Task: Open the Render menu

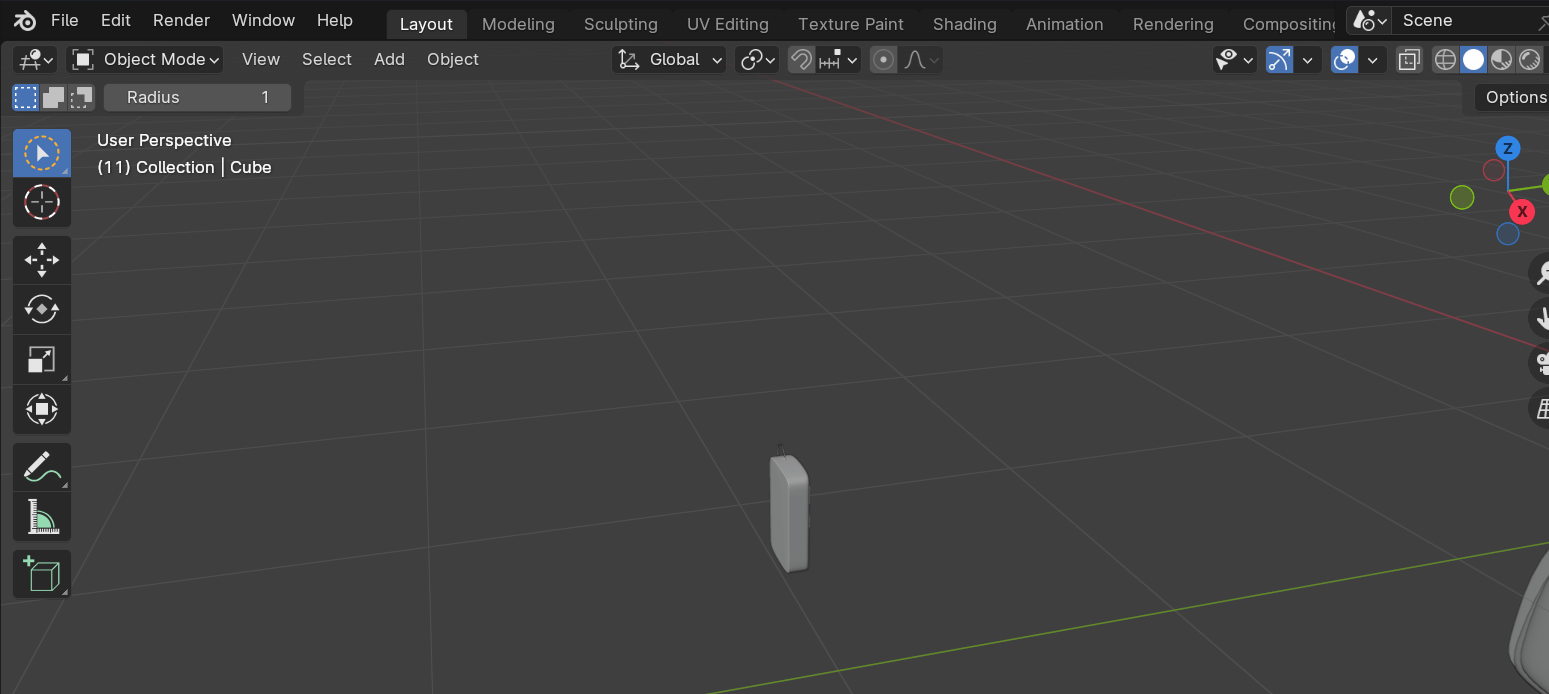Action: (181, 20)
